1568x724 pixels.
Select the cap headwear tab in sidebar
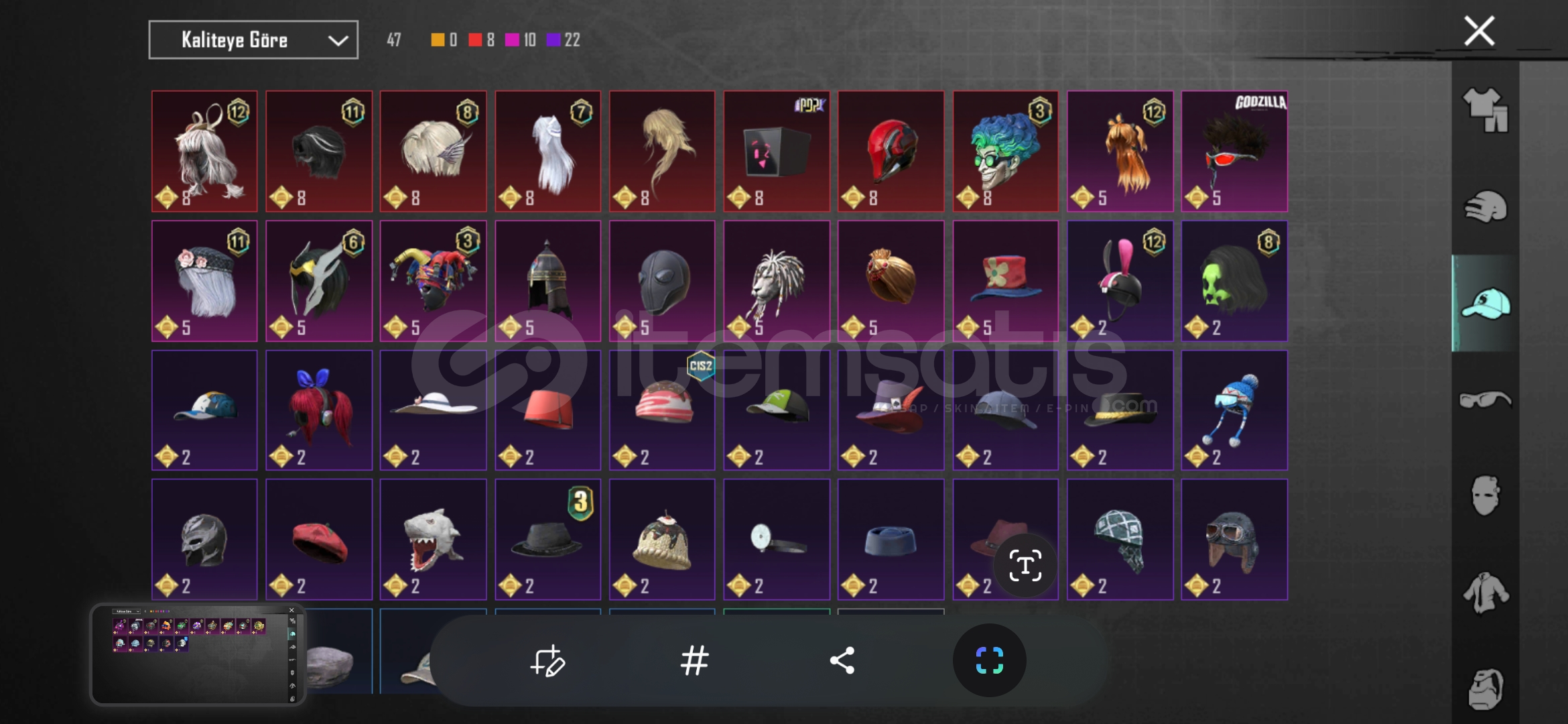point(1485,304)
